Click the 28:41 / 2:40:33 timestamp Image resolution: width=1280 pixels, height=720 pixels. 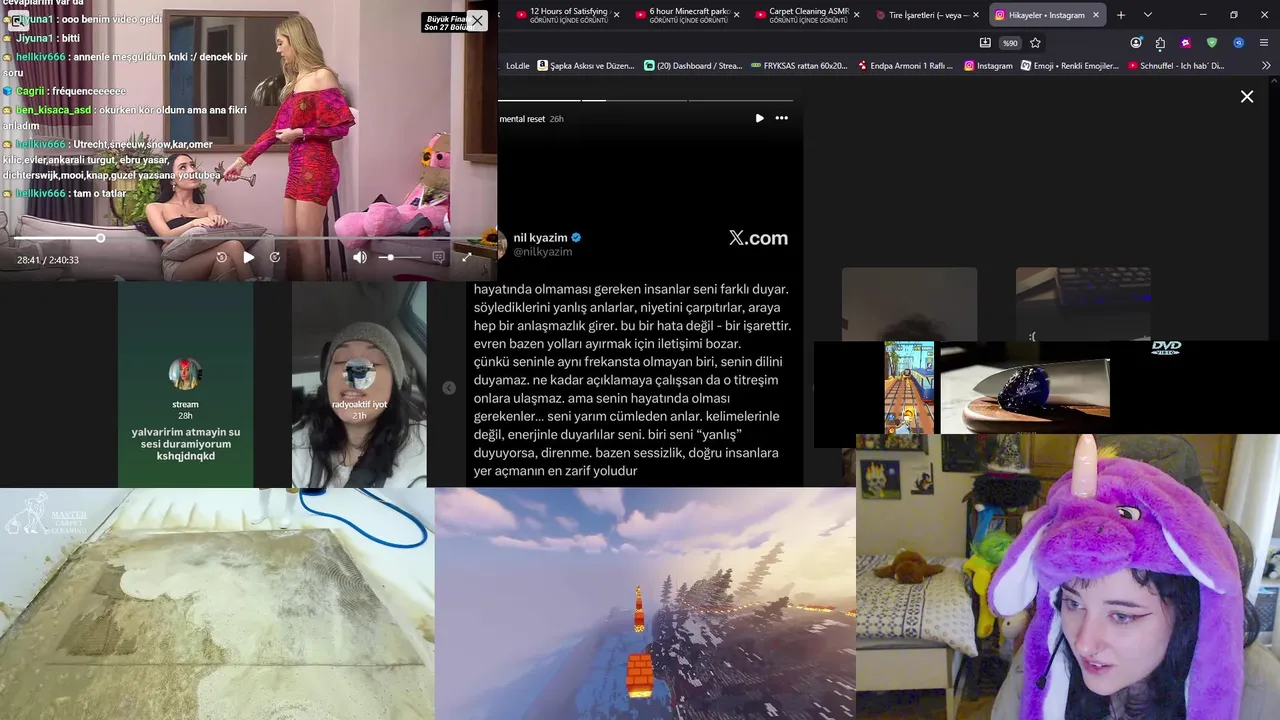pos(48,260)
